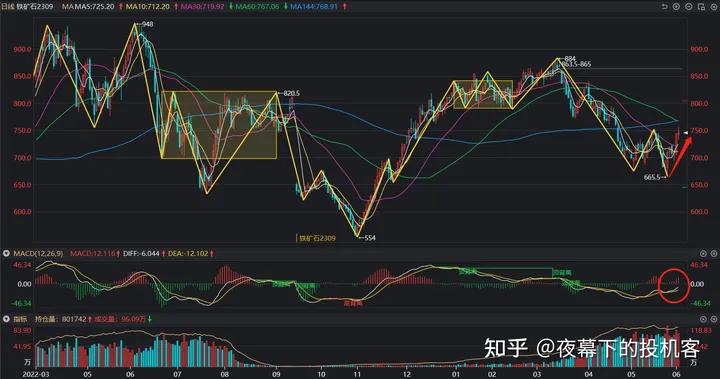Click the 铁矿石2309 contract title

[x=35, y=7]
